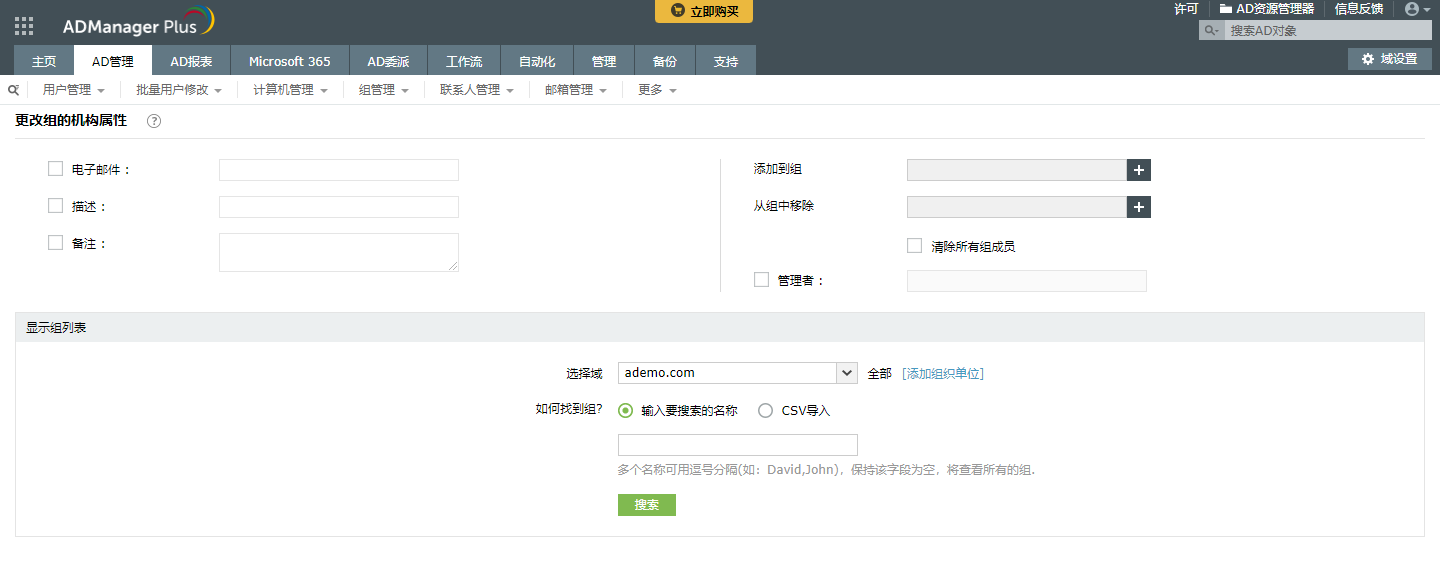Viewport: 1440px width, 582px height.
Task: Open the Microsoft 365 tab
Action: 289,61
